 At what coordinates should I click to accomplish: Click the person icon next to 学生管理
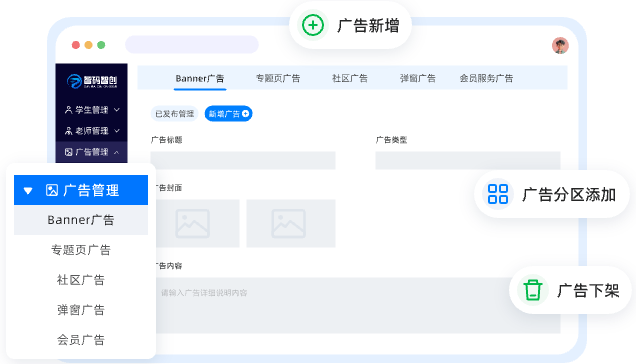click(x=69, y=110)
